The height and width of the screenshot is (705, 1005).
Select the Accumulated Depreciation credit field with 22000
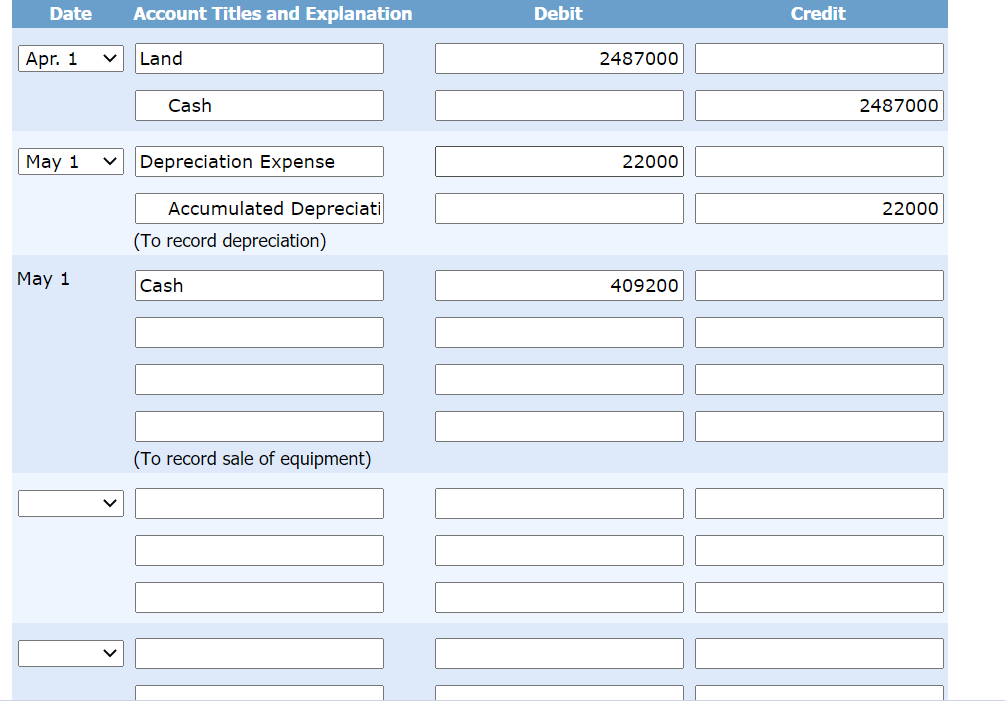pyautogui.click(x=819, y=208)
